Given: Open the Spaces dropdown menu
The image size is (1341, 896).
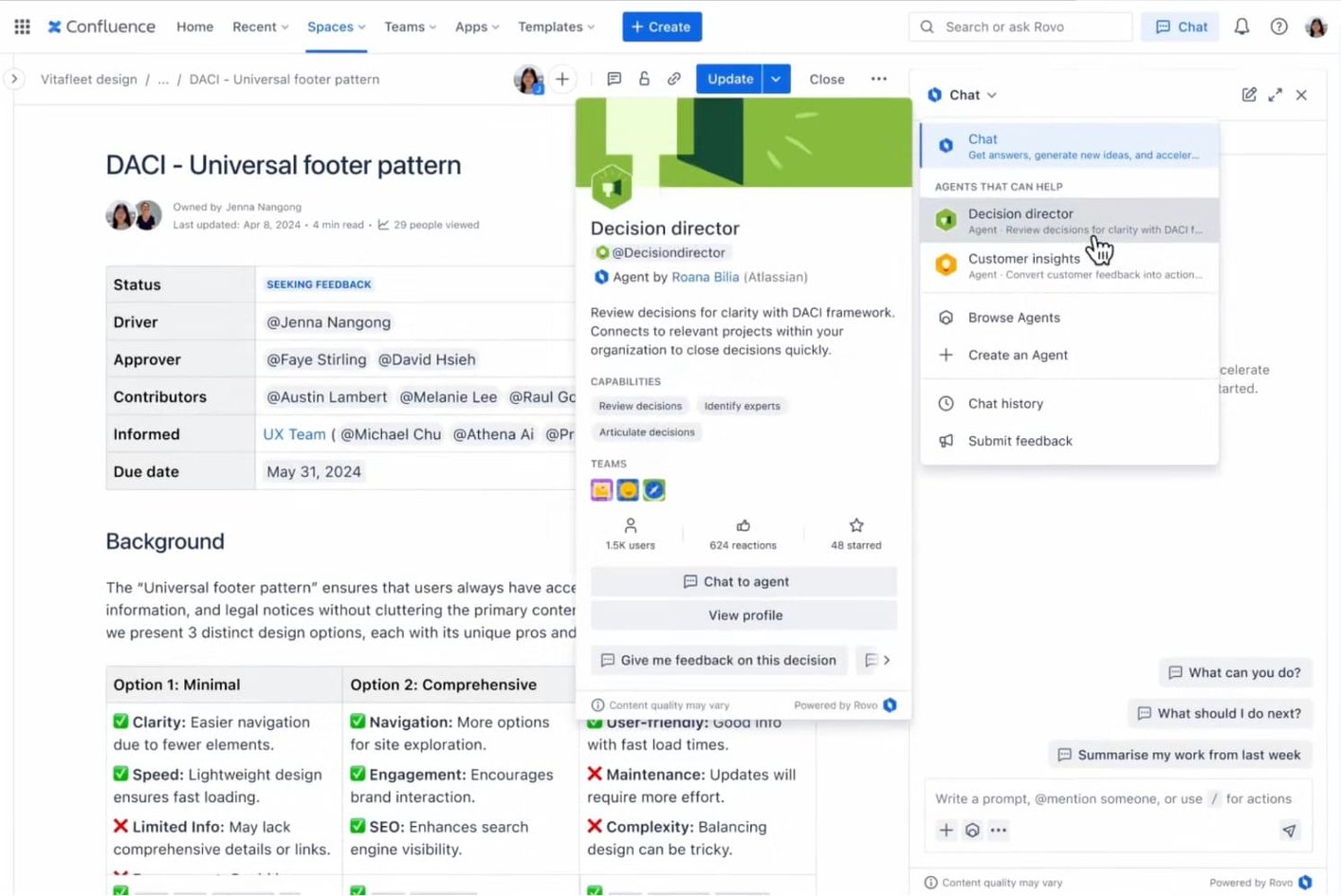Looking at the screenshot, I should 336,27.
